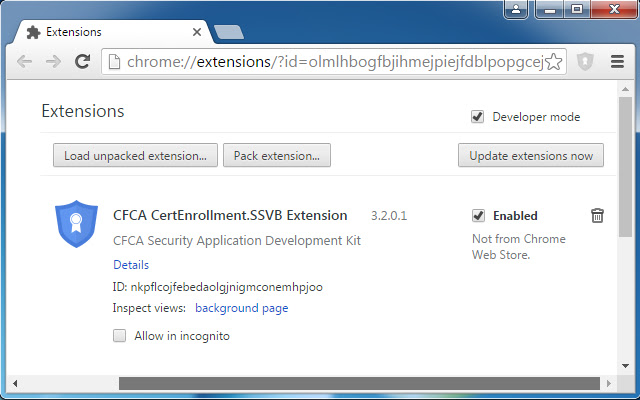The width and height of the screenshot is (640, 400).
Task: Click the vertical scrollbar down arrow
Action: 625,366
